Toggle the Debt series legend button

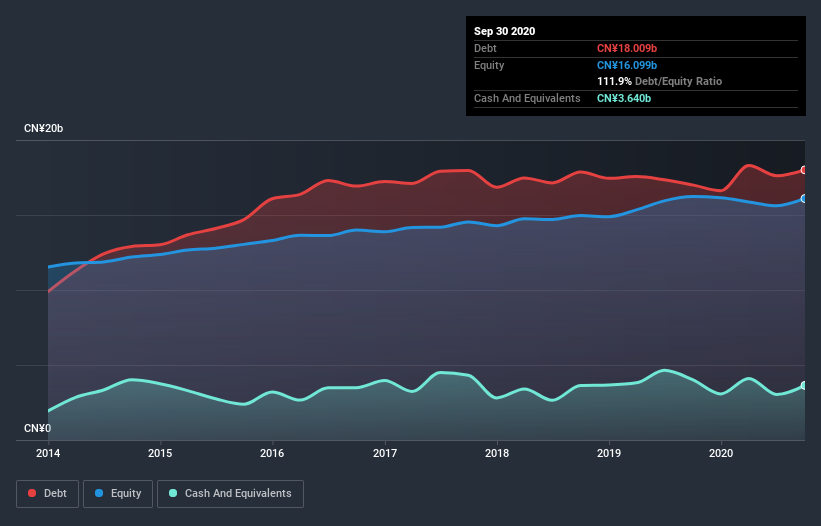[47, 494]
